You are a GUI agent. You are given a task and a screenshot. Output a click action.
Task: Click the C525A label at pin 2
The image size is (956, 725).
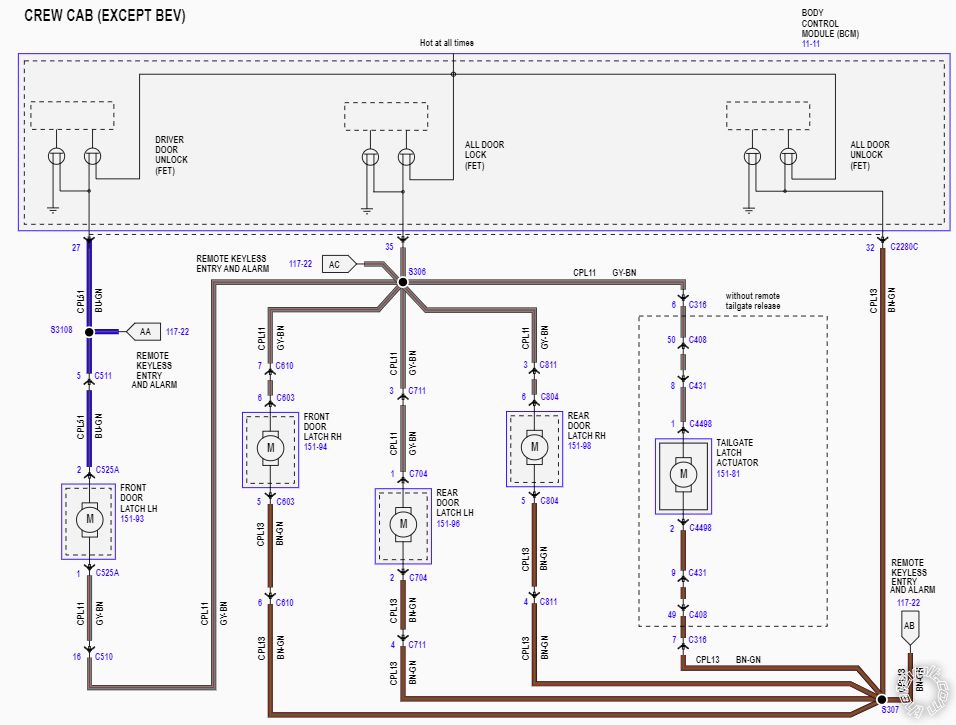tap(107, 470)
